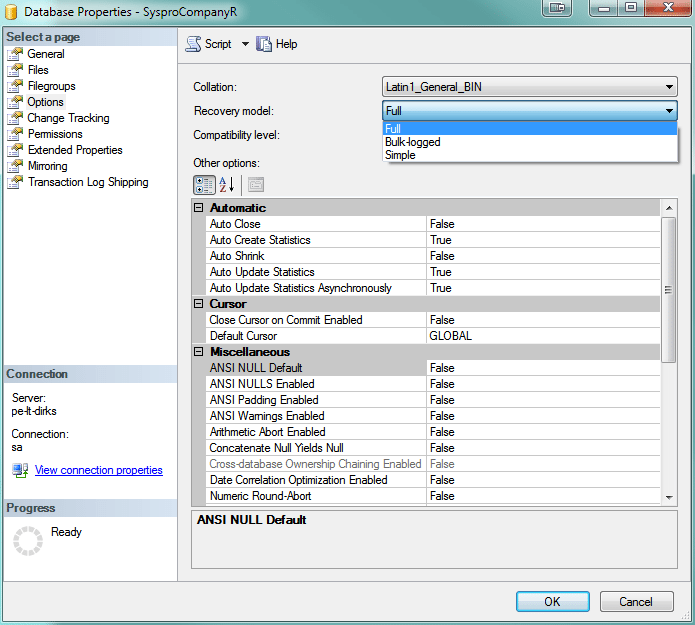Select Extended Properties page icon
Screen dimensions: 695x625
click(x=15, y=150)
